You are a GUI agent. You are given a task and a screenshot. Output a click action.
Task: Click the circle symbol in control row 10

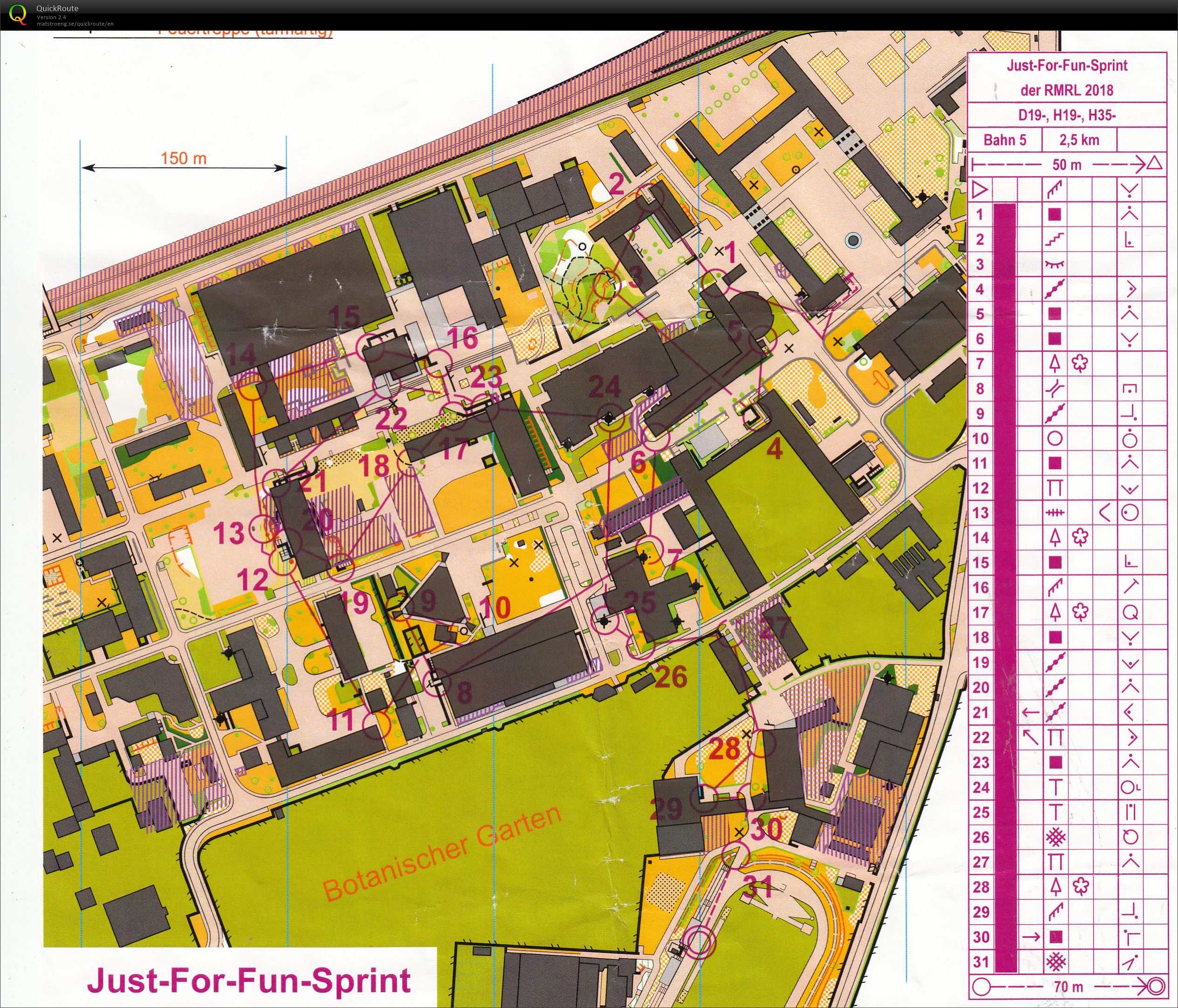click(x=1055, y=439)
